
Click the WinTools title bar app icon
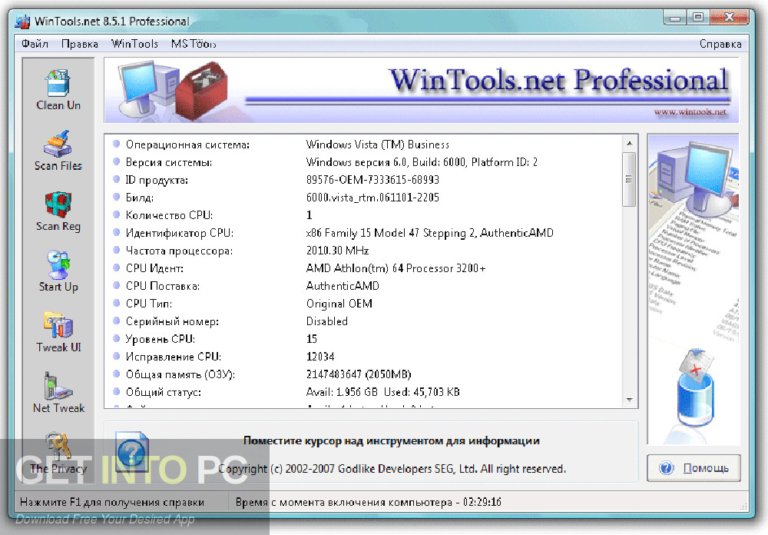(x=22, y=22)
